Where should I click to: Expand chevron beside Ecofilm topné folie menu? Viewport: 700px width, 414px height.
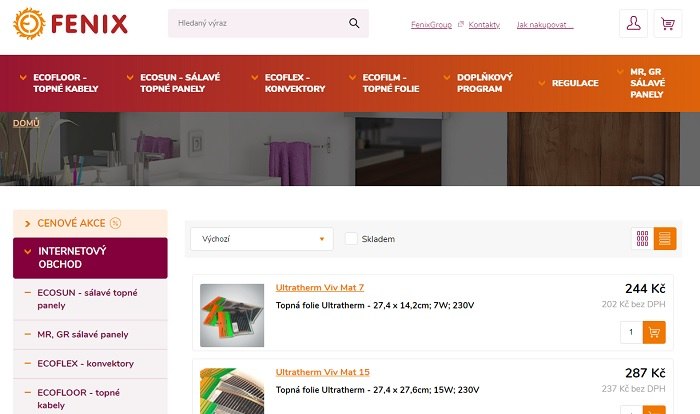click(352, 78)
